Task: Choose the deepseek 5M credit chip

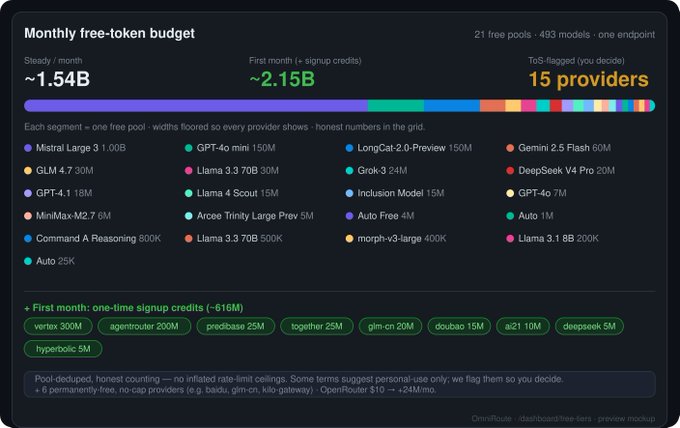Action: 589,326
